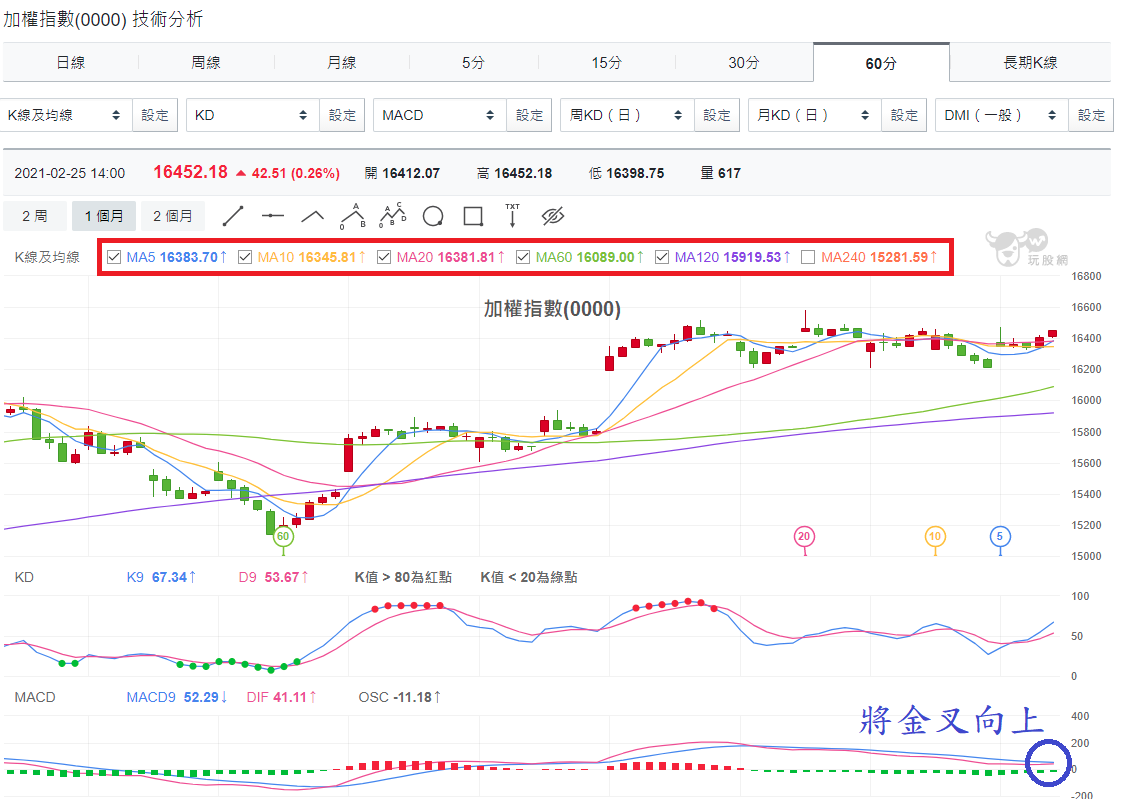Select the OAB wave drawing tool
Image resolution: width=1131 pixels, height=799 pixels.
click(x=353, y=216)
